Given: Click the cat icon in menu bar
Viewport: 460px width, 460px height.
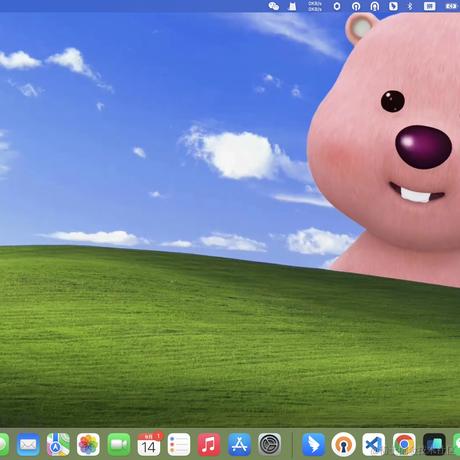Looking at the screenshot, I should pos(292,6).
